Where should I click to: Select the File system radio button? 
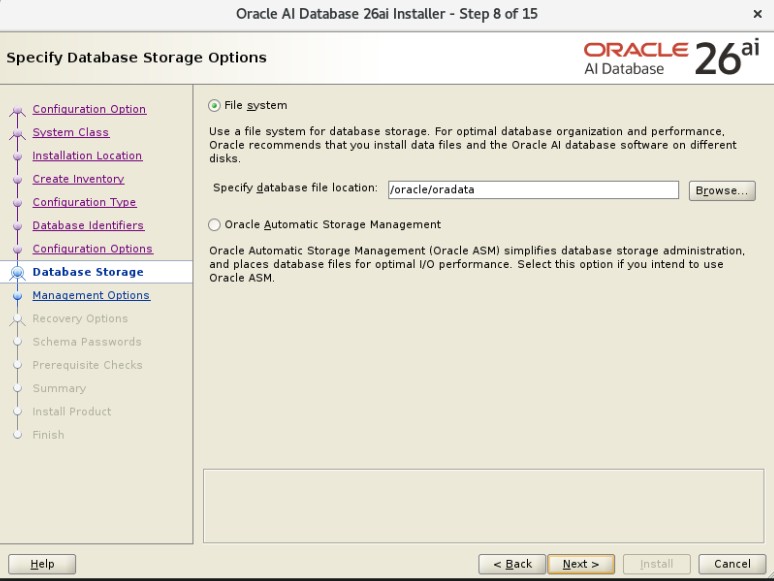[214, 106]
